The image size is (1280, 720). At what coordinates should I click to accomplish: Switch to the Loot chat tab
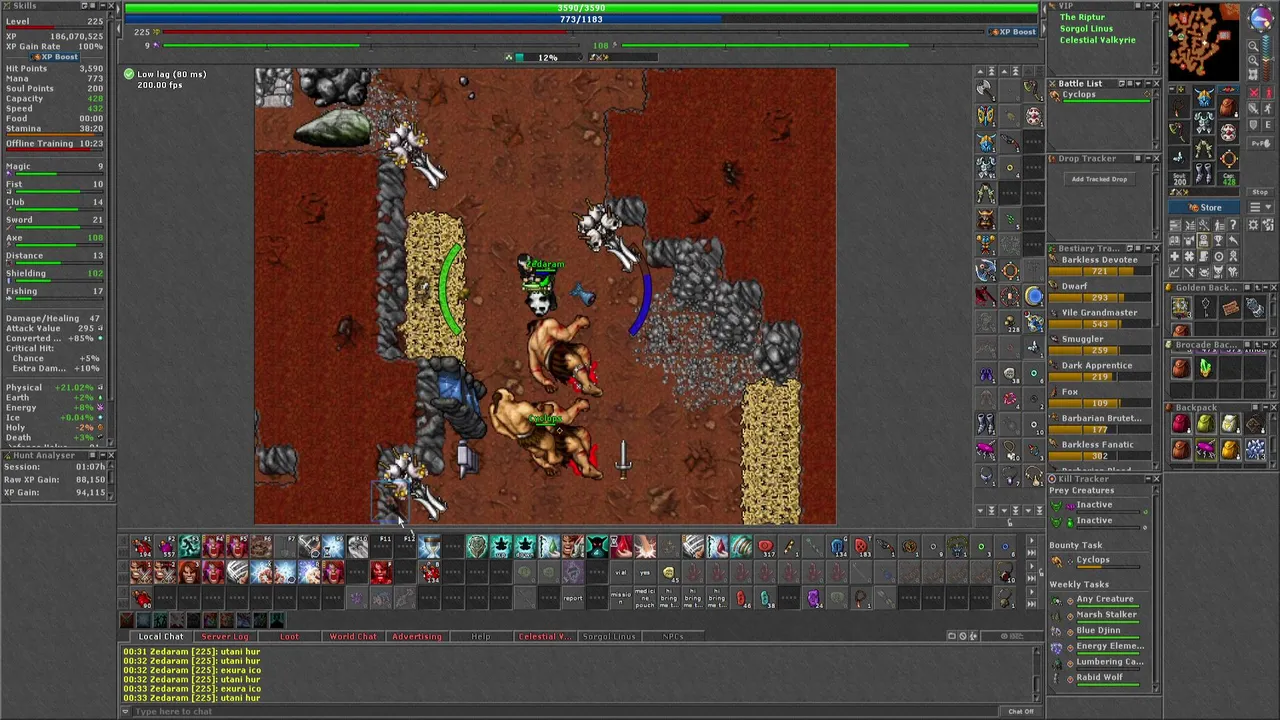[289, 636]
